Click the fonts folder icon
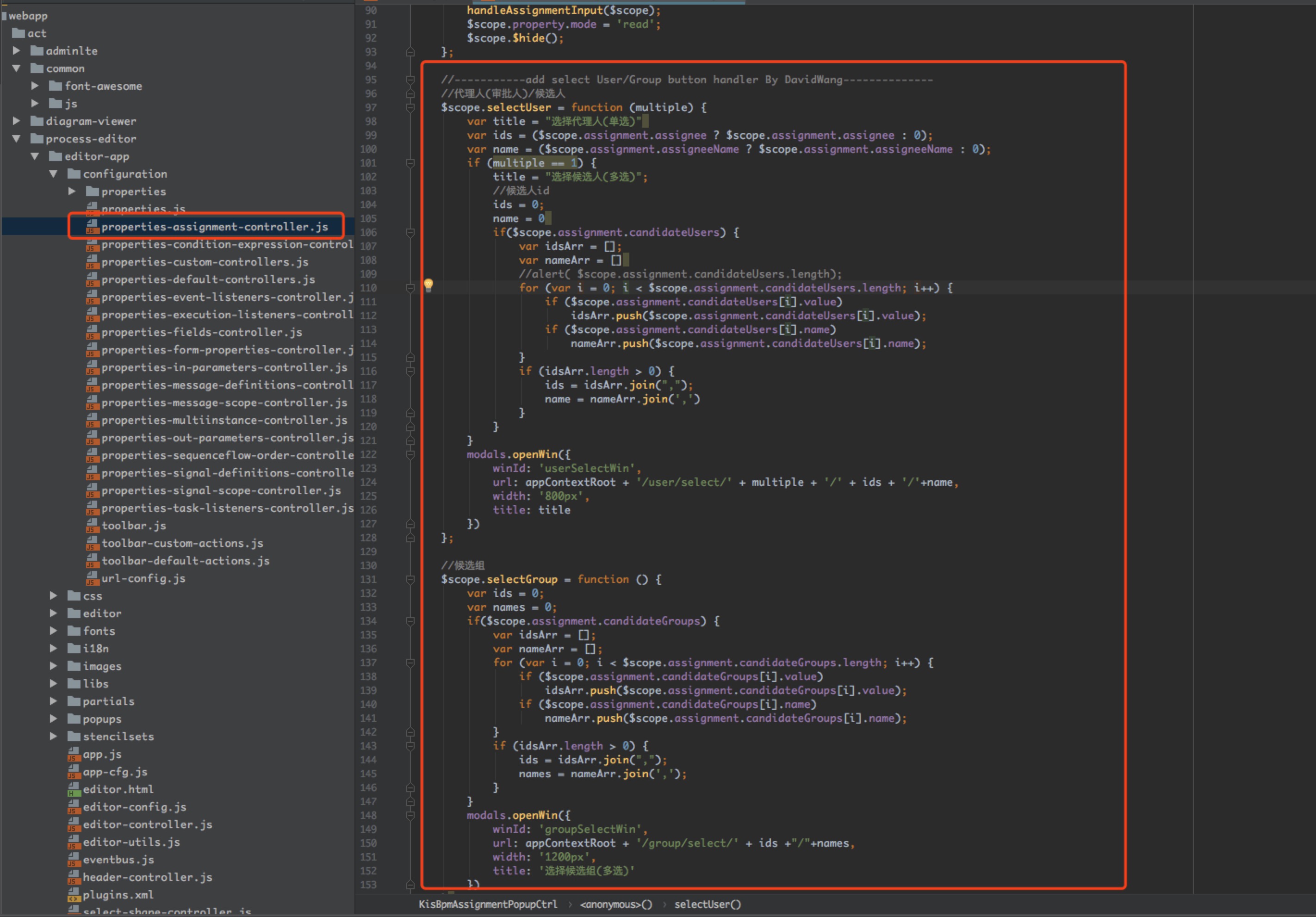Viewport: 1316px width, 917px height. tap(74, 631)
